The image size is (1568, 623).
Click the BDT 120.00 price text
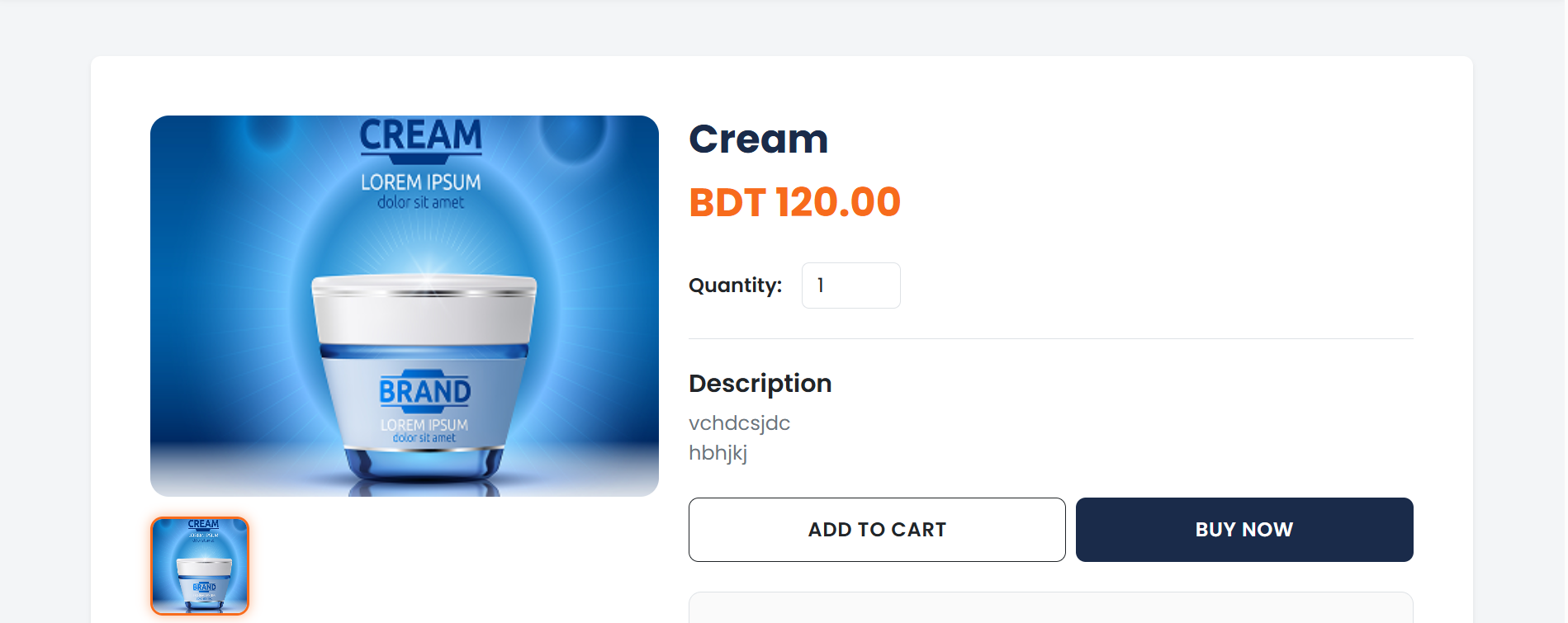tap(794, 201)
